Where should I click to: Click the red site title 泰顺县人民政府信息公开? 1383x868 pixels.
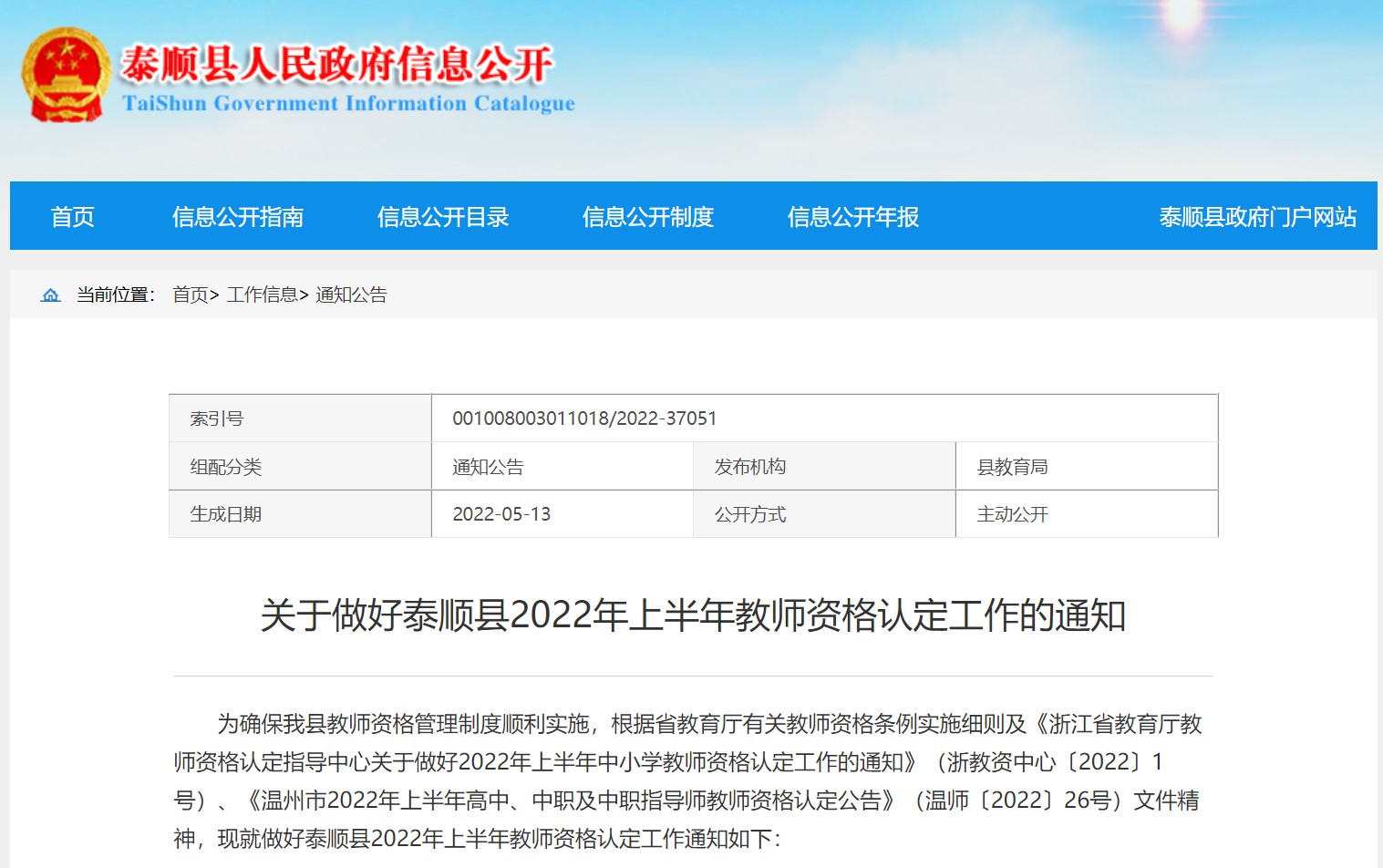pos(336,64)
